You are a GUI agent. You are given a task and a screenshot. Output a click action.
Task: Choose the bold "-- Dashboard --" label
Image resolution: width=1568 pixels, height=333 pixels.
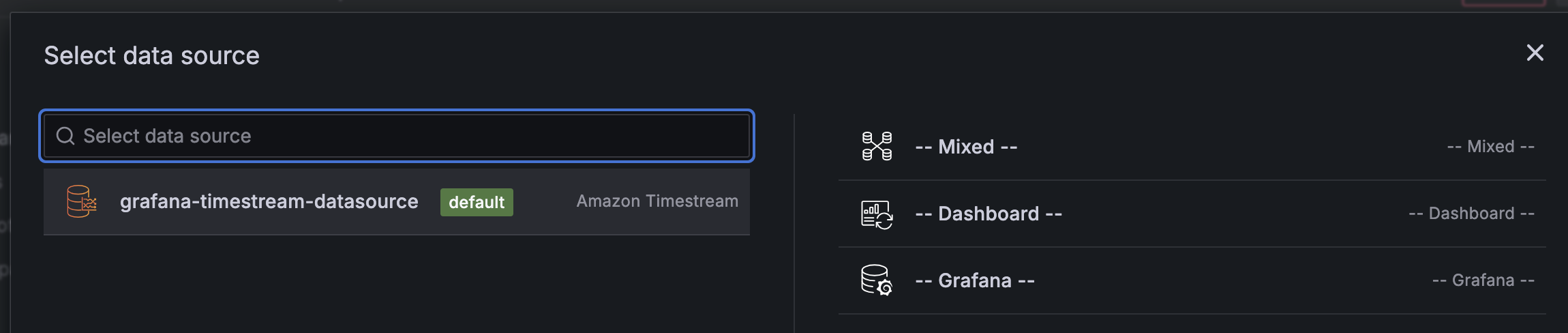point(989,214)
